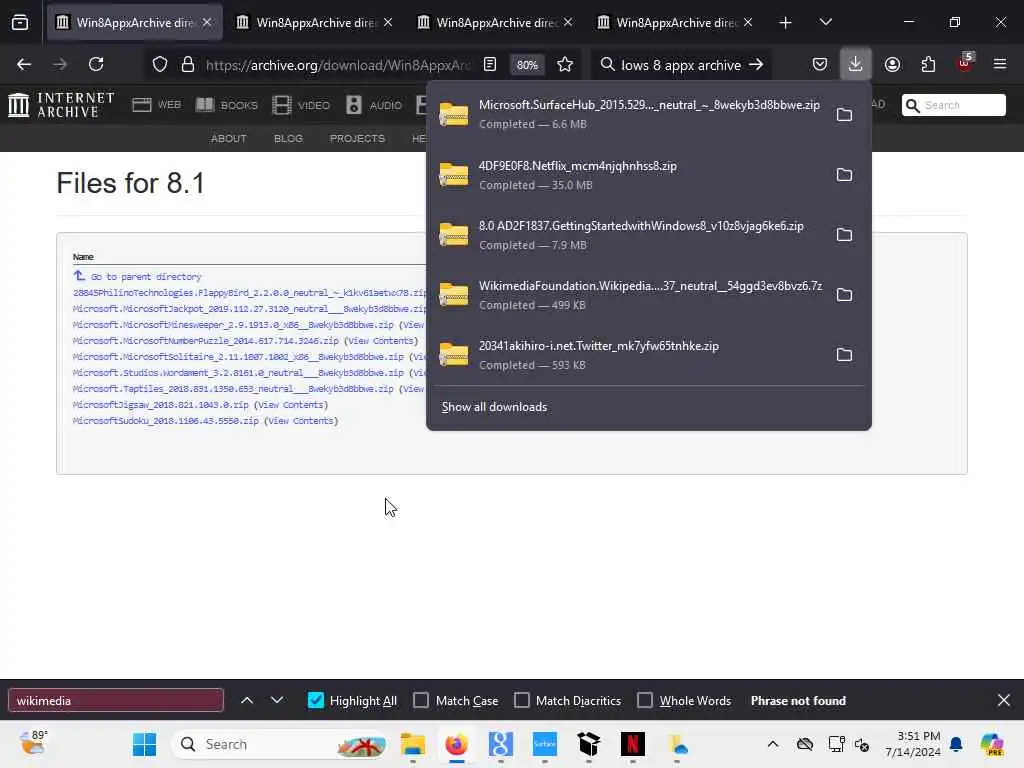The image size is (1024, 768).
Task: Open ABOUT in Archive menu
Action: pos(229,138)
